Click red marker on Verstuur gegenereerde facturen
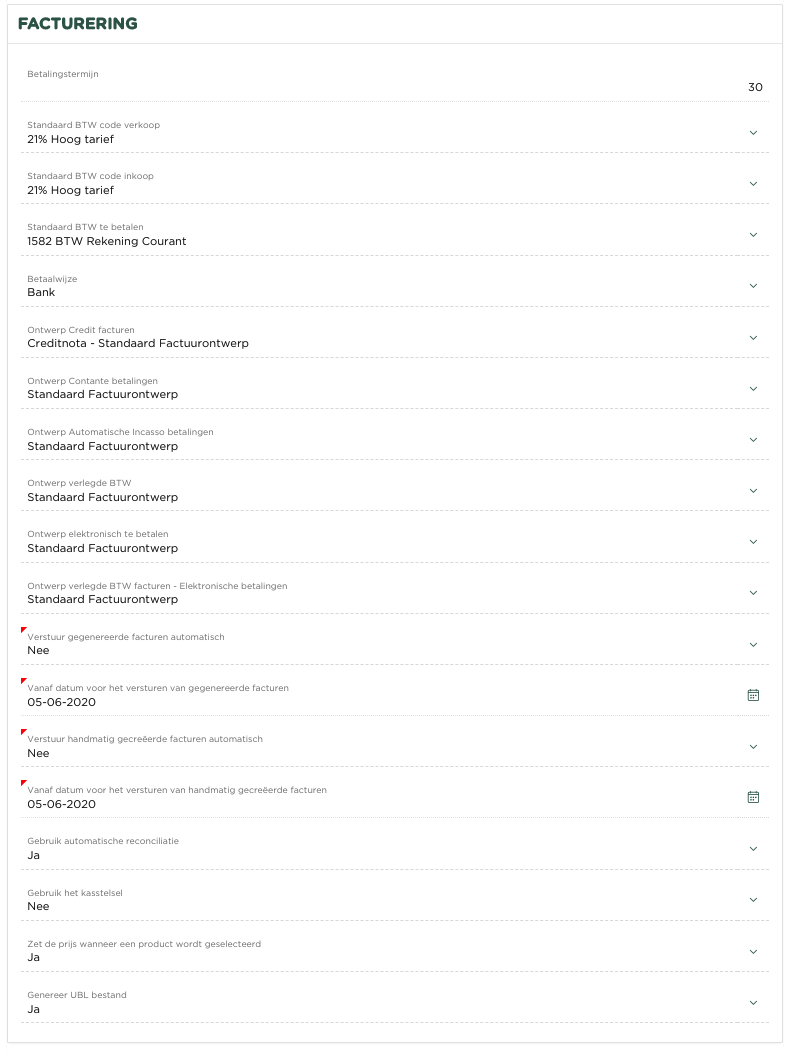Viewport: 790px width, 1050px height. [x=24, y=630]
